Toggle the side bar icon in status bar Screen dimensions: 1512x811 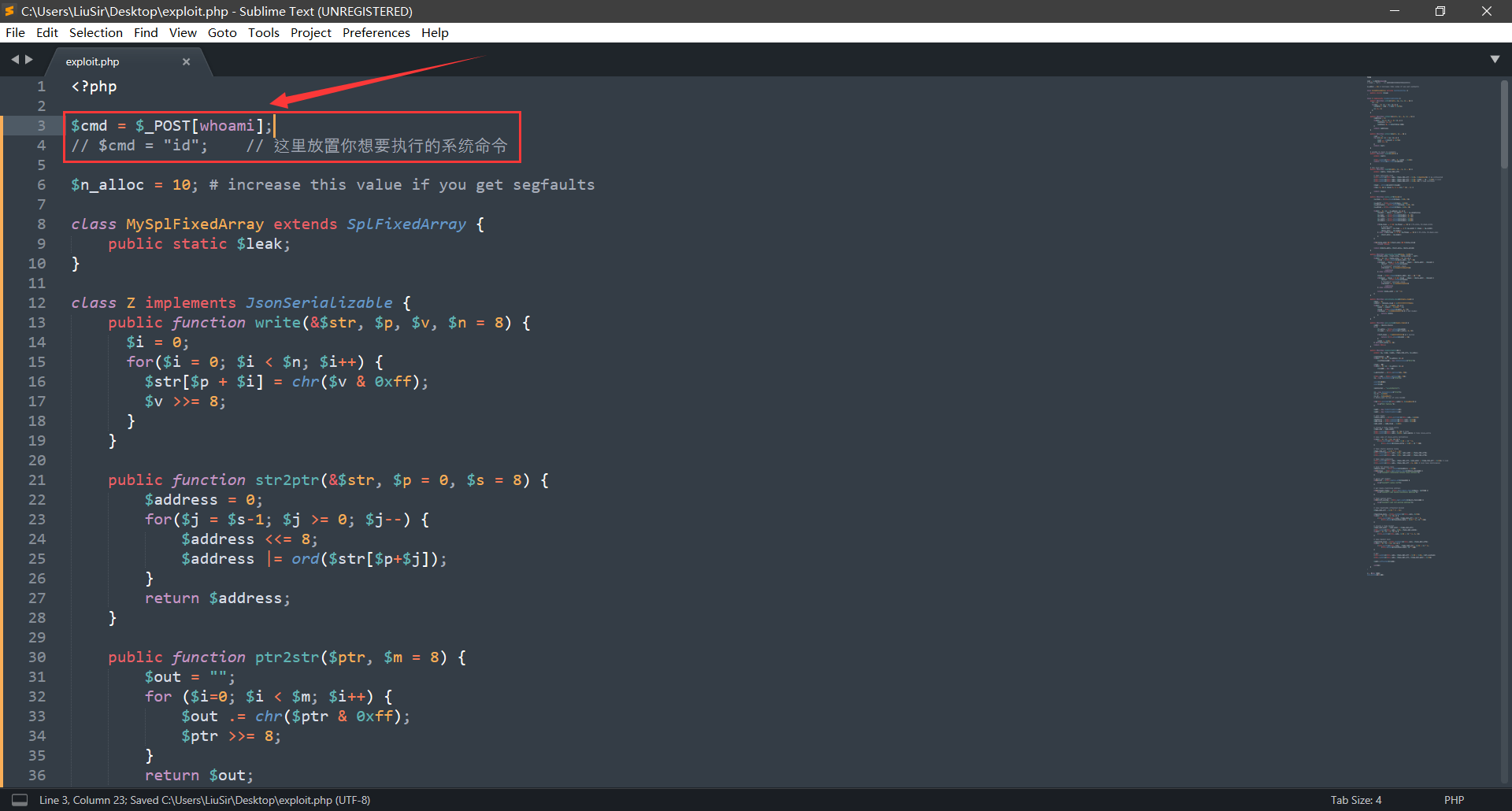click(x=20, y=800)
